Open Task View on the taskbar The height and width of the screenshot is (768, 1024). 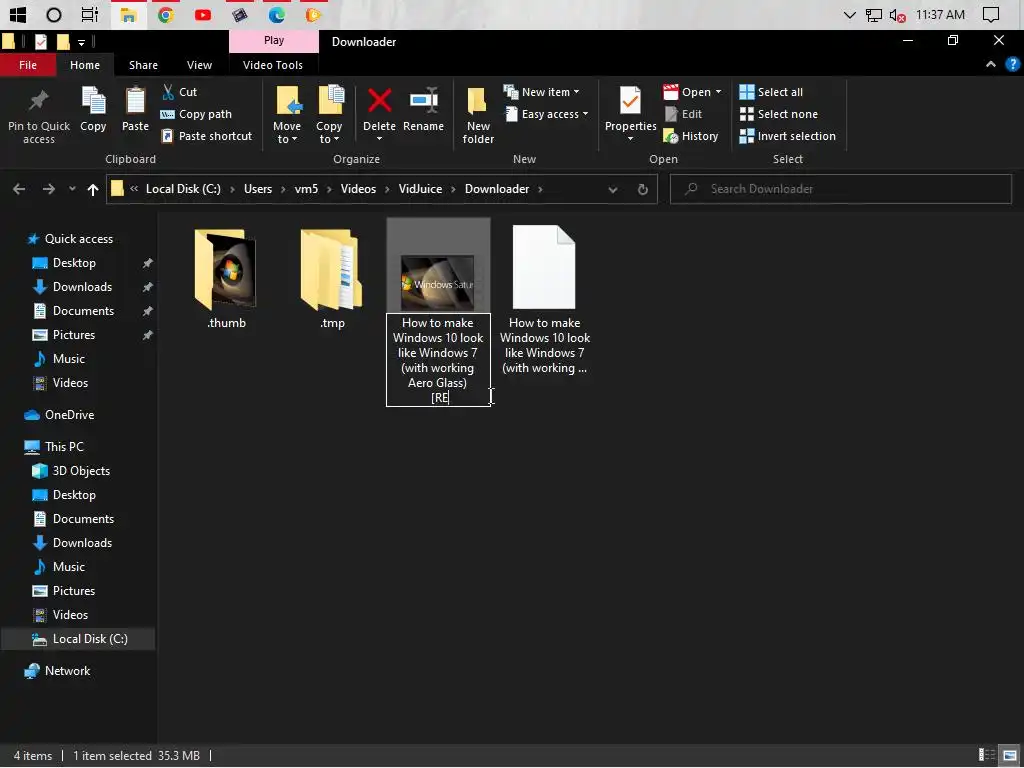pos(89,14)
